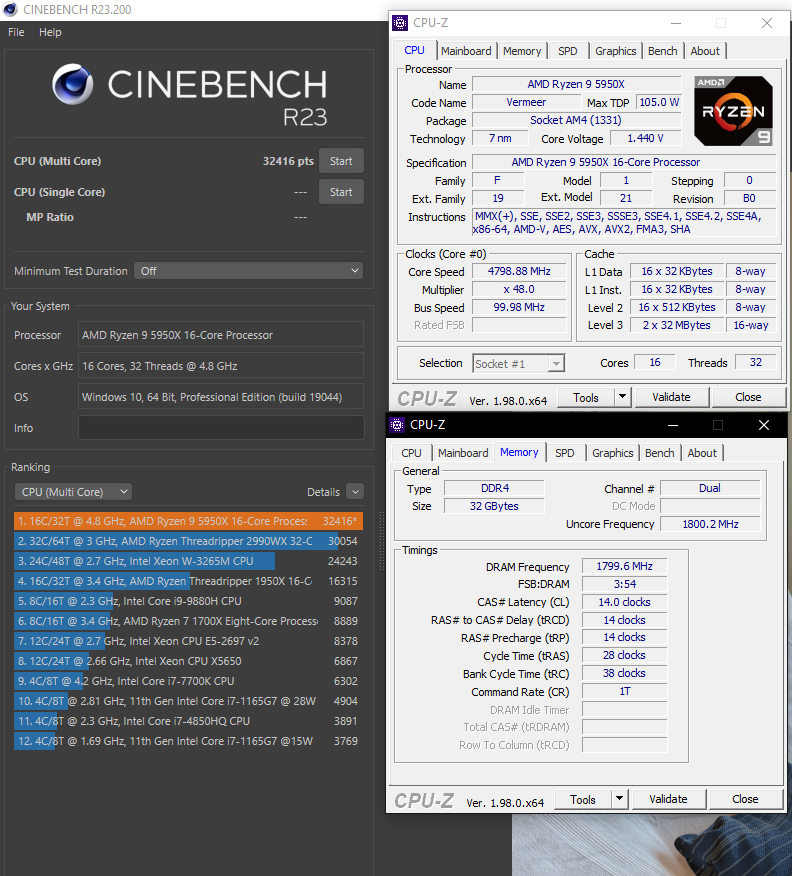The height and width of the screenshot is (876, 792).
Task: Select ranking entry 9 Core i7-7700K
Action: (188, 681)
